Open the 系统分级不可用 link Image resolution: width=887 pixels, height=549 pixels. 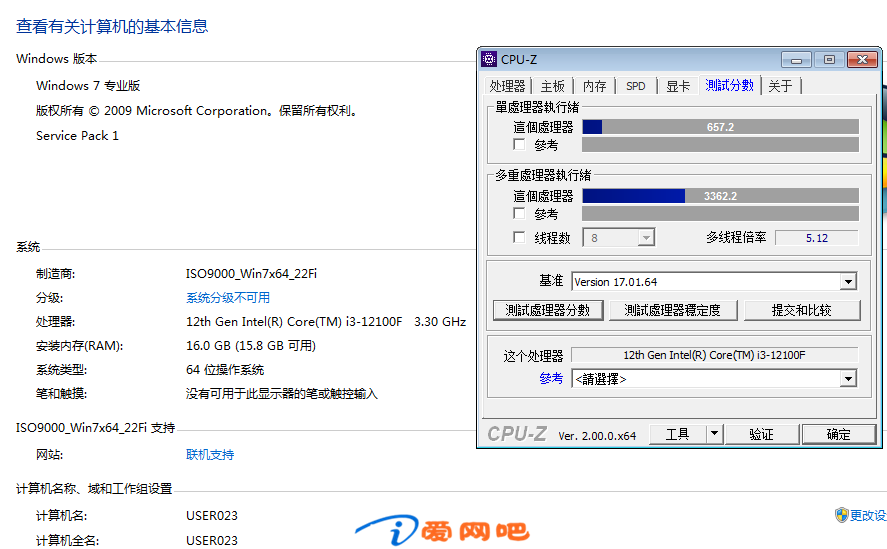tap(228, 298)
